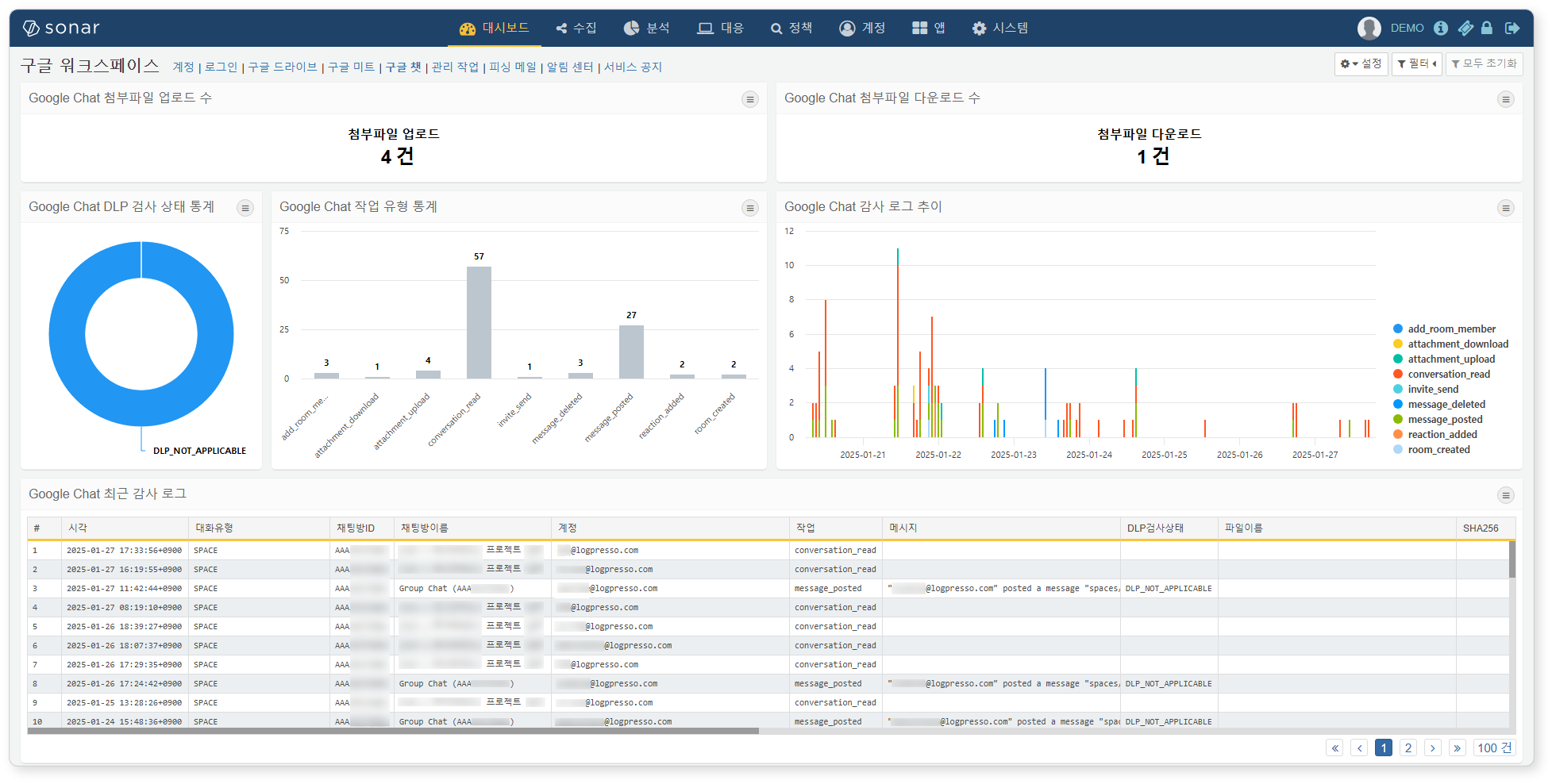This screenshot has height=784, width=1552.
Task: Click the table vertical scrollbar
Action: [x=1512, y=559]
